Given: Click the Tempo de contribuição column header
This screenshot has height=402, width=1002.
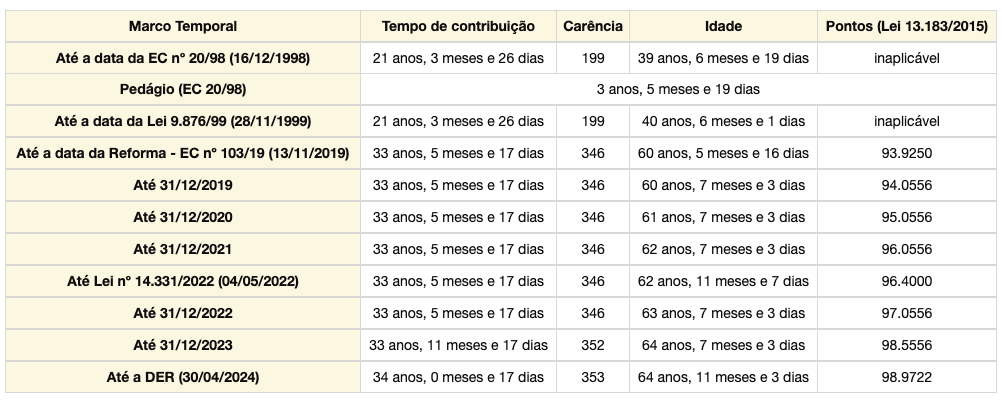Looking at the screenshot, I should click(x=458, y=26).
